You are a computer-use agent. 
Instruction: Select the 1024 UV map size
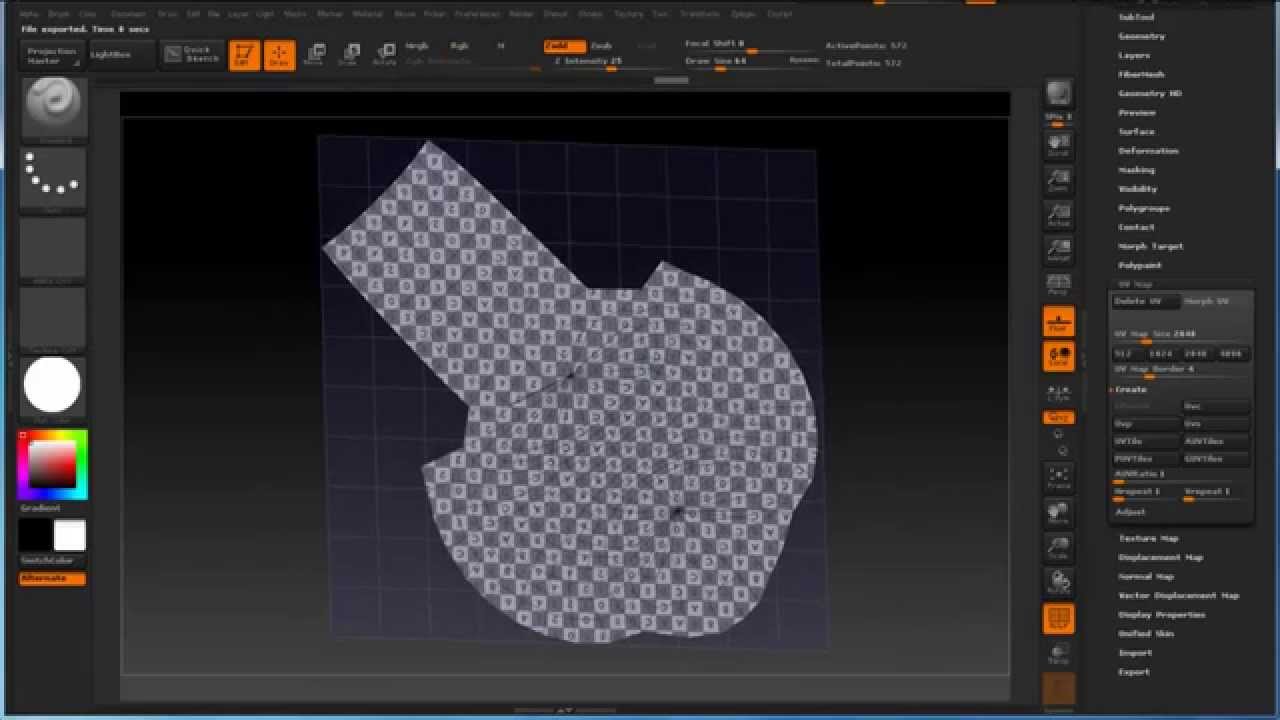(x=1162, y=353)
